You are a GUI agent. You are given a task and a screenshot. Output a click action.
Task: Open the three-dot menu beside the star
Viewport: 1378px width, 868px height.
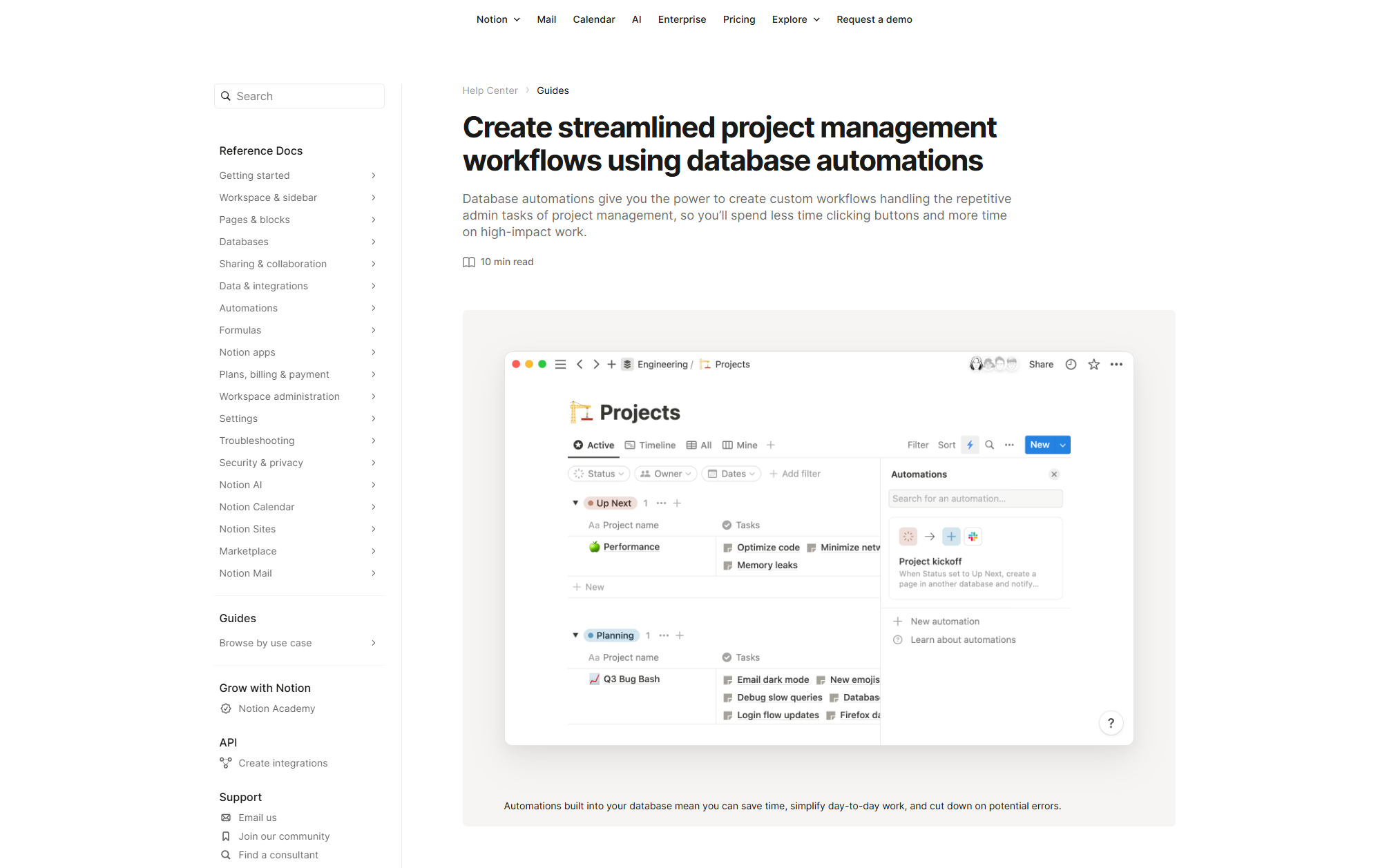(x=1116, y=365)
